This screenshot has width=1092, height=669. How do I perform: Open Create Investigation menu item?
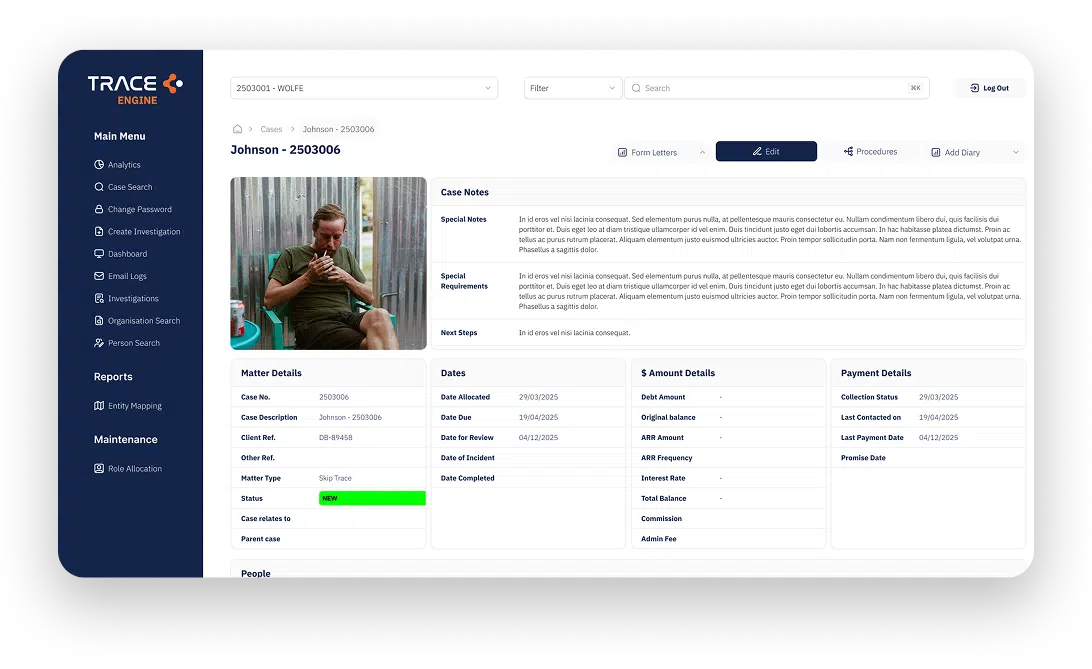(144, 232)
